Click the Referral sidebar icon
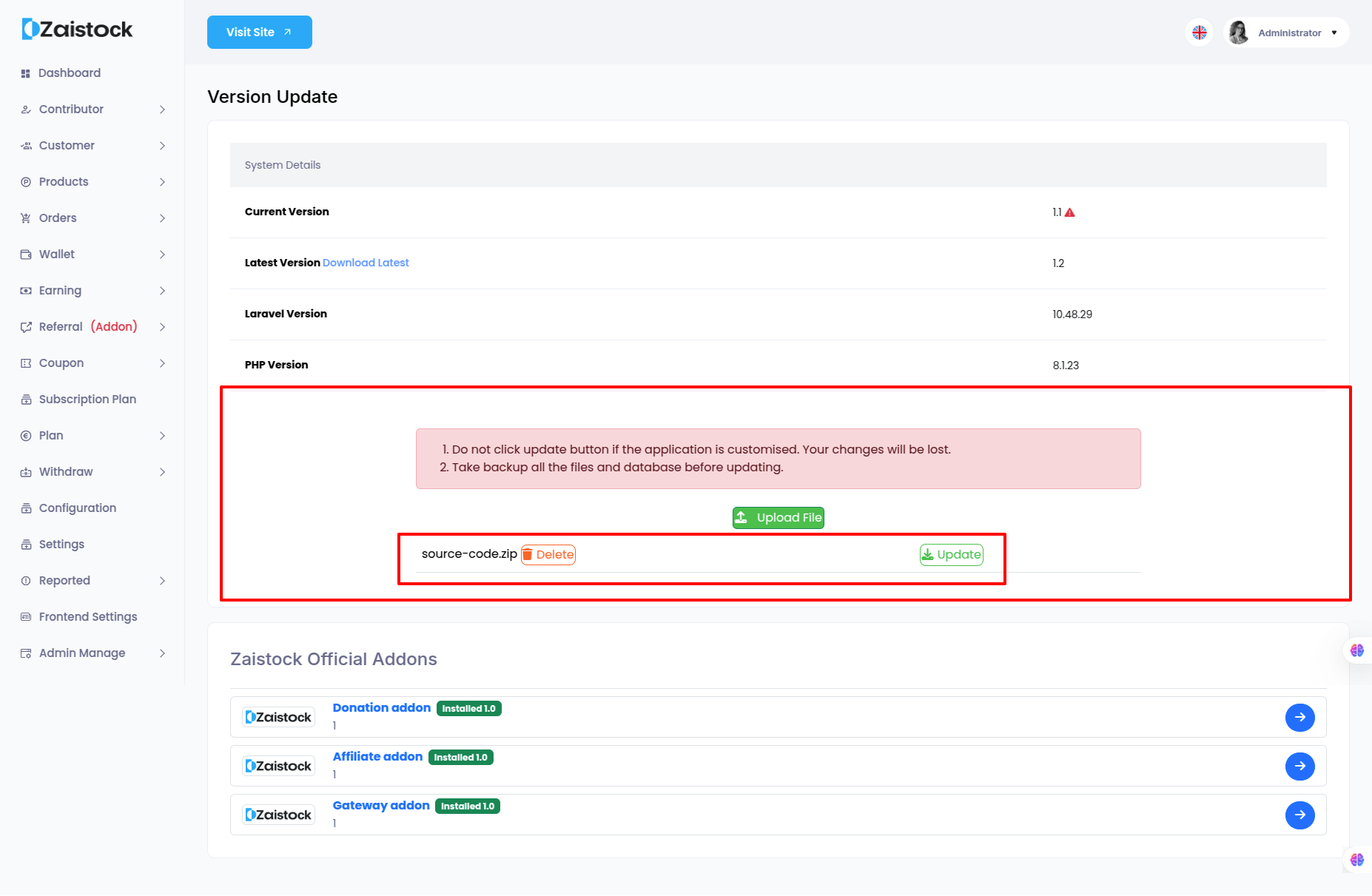1372x896 pixels. [x=26, y=327]
